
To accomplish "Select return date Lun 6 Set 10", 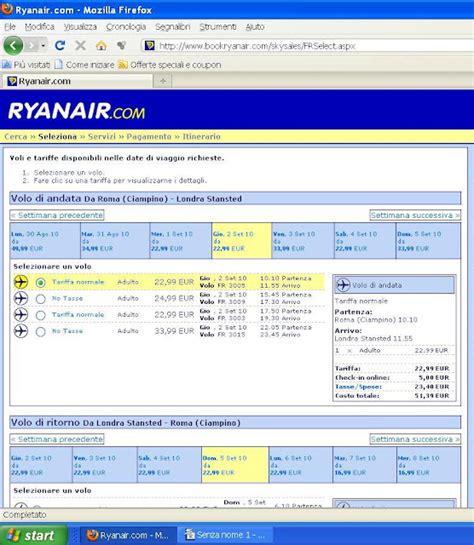I will (x=301, y=465).
